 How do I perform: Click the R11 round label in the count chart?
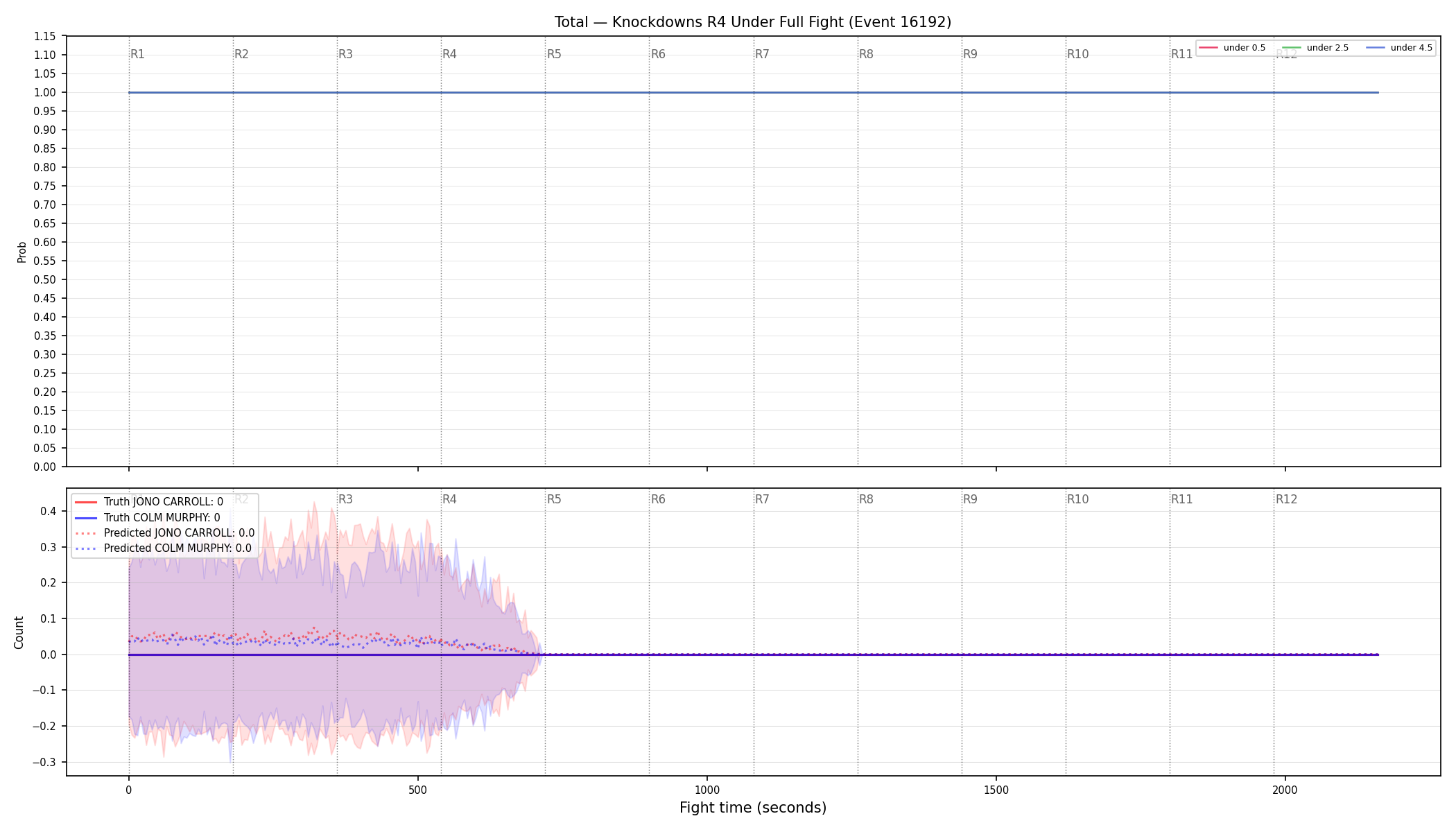pos(1182,499)
